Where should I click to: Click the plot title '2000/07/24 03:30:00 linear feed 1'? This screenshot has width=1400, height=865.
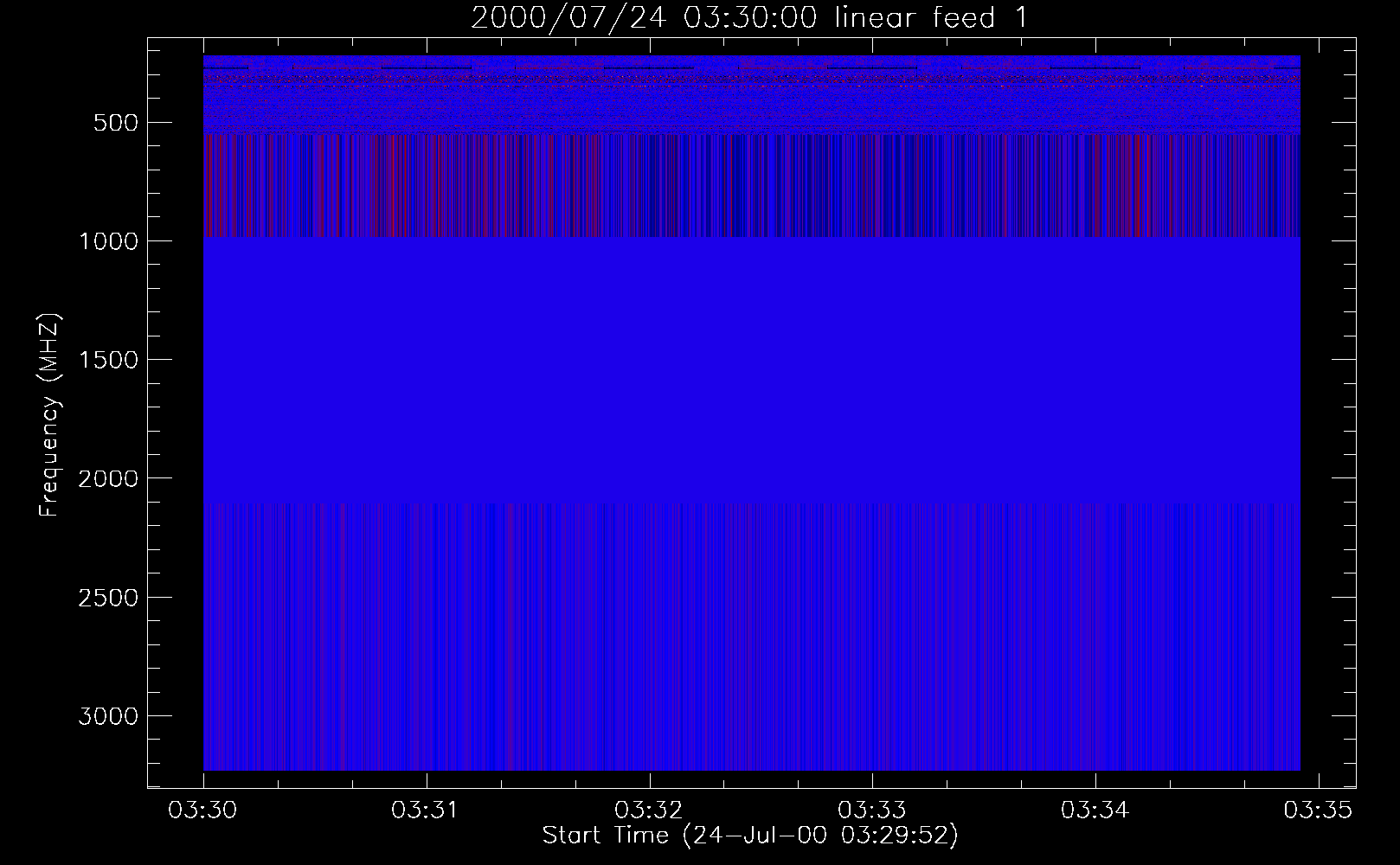[x=750, y=17]
